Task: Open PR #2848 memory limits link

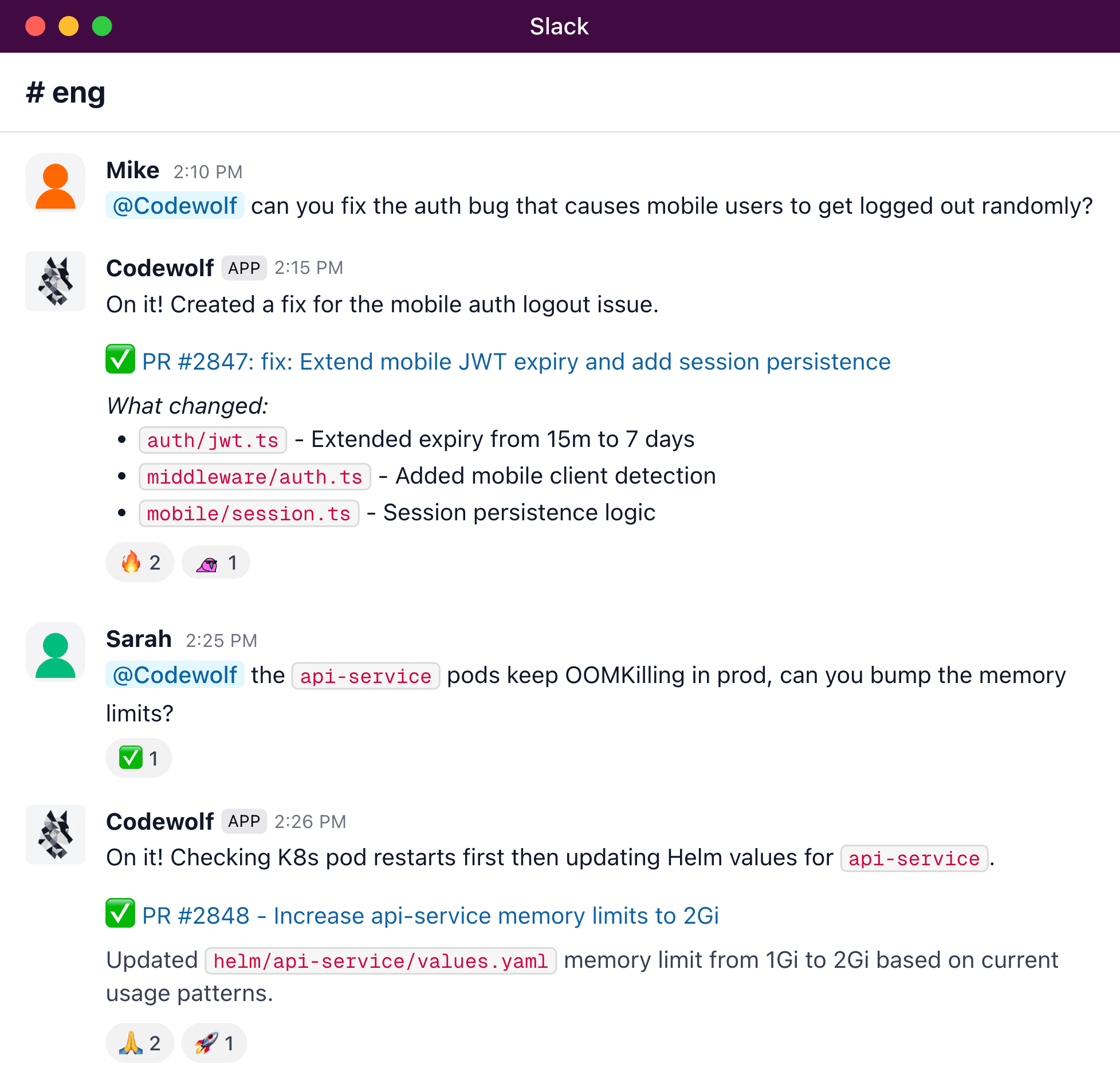Action: click(430, 916)
